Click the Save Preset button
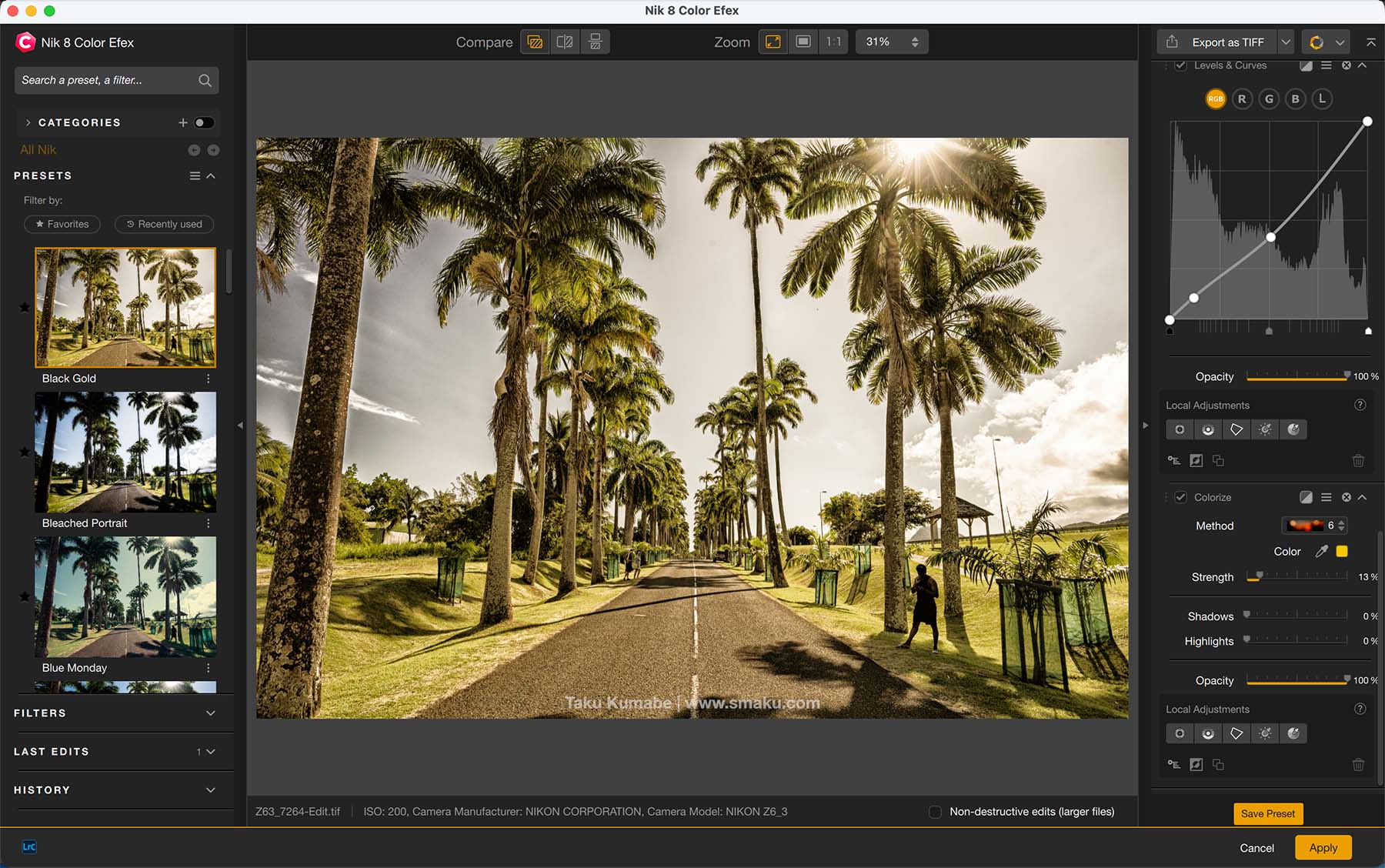Image resolution: width=1385 pixels, height=868 pixels. [x=1267, y=813]
